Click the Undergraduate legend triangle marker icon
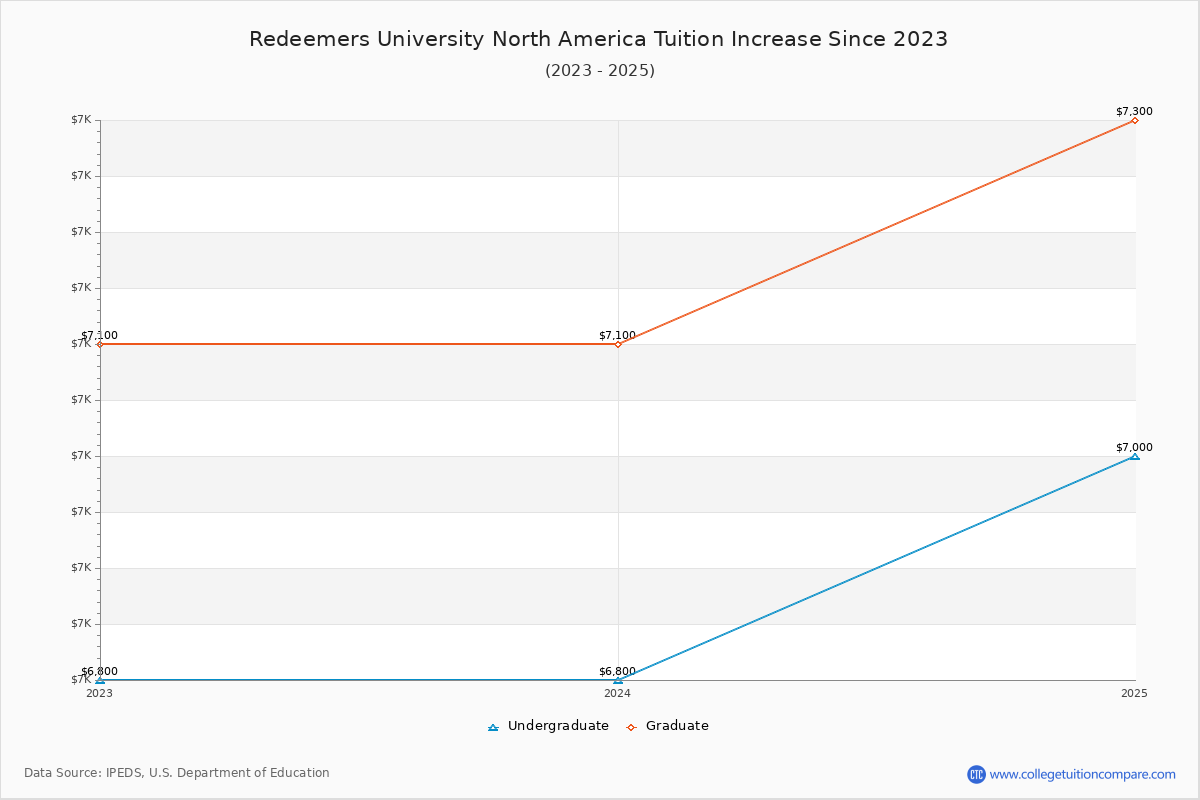Viewport: 1200px width, 800px height. (493, 727)
